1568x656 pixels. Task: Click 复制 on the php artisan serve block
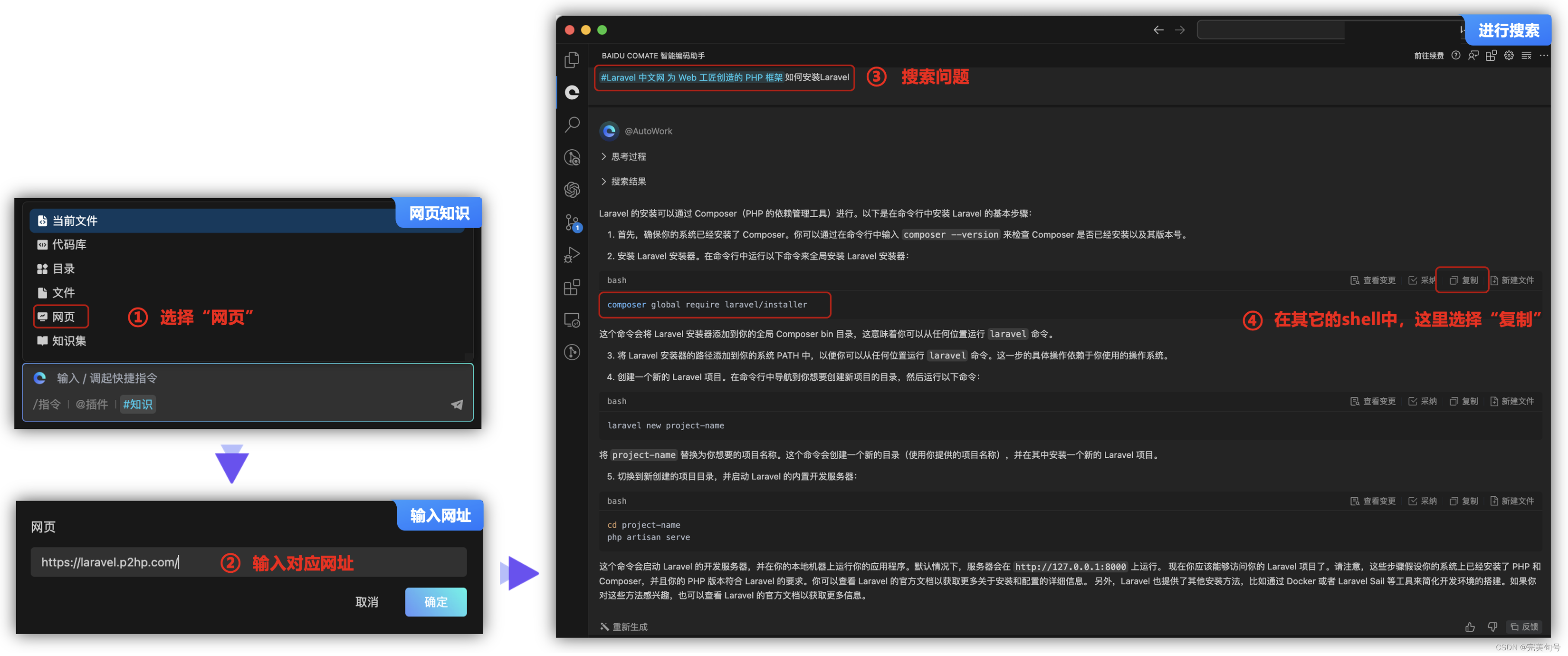click(1464, 502)
